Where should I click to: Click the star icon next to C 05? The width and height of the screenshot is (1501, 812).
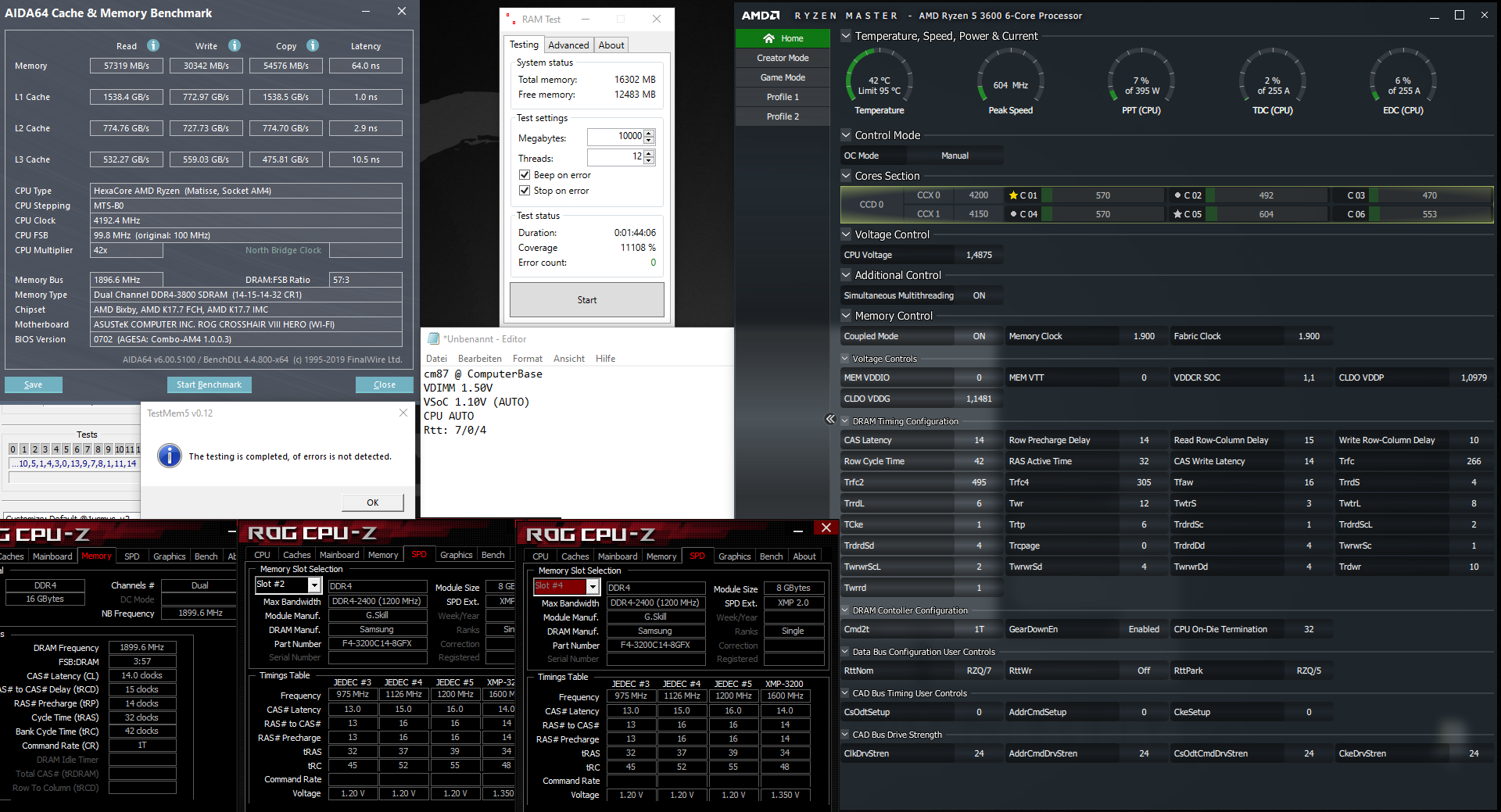point(1177,214)
